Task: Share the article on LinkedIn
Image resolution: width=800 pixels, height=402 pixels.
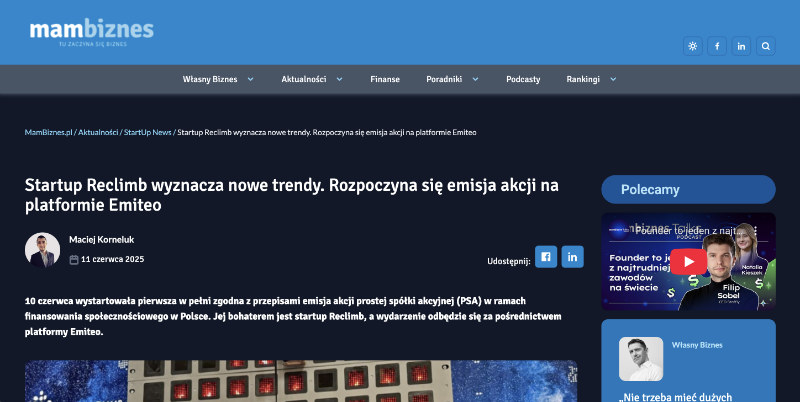Action: point(572,257)
